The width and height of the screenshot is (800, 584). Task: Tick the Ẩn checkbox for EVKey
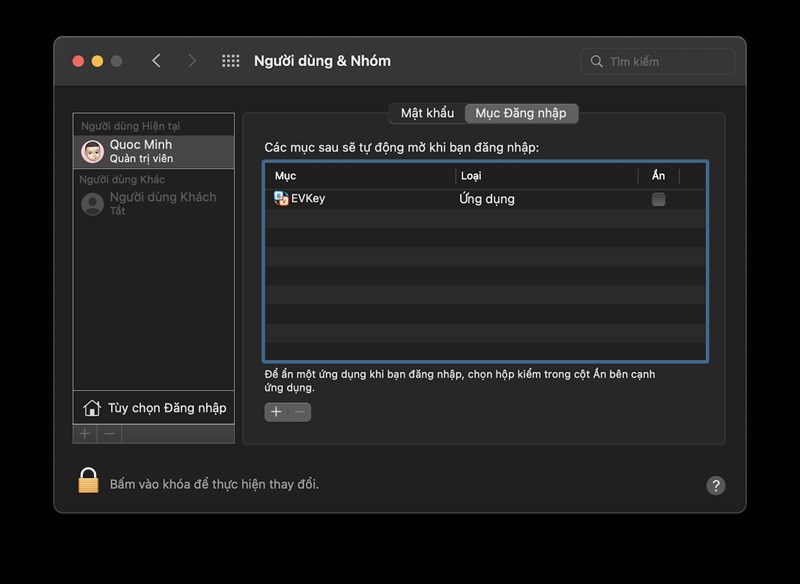click(x=659, y=199)
